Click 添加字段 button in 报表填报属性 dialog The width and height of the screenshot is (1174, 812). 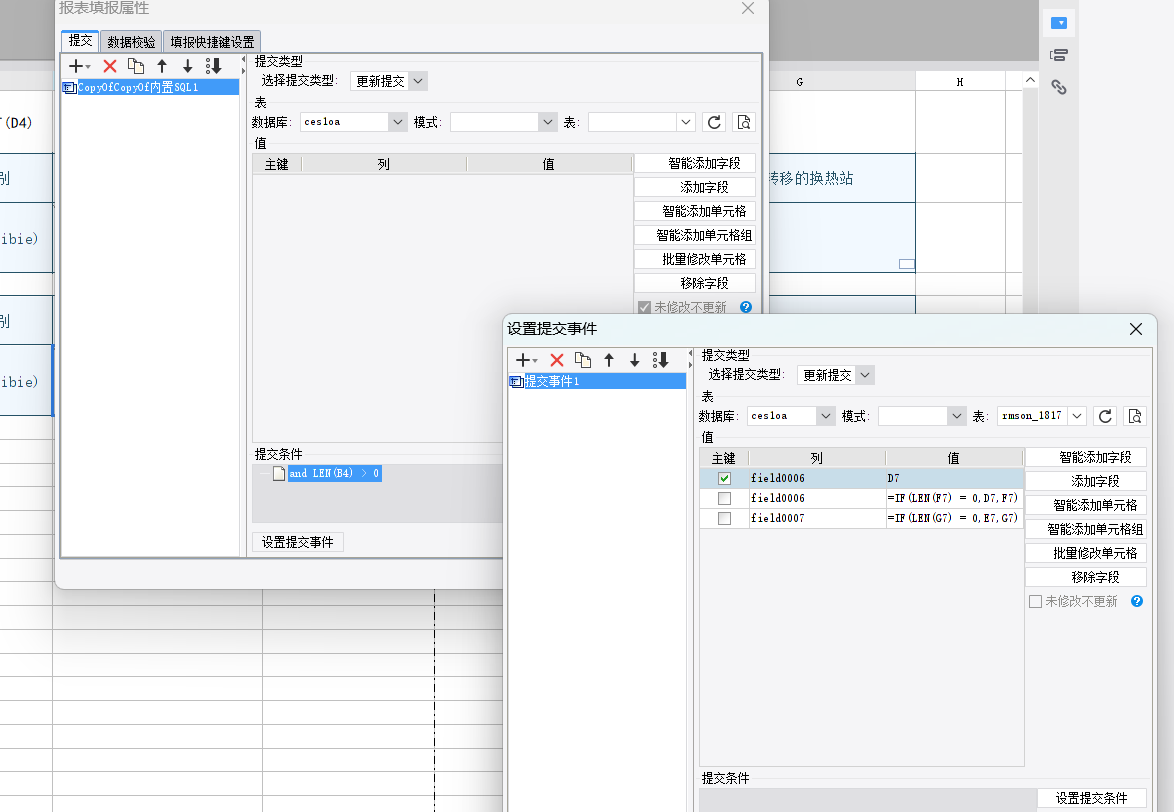tap(695, 187)
